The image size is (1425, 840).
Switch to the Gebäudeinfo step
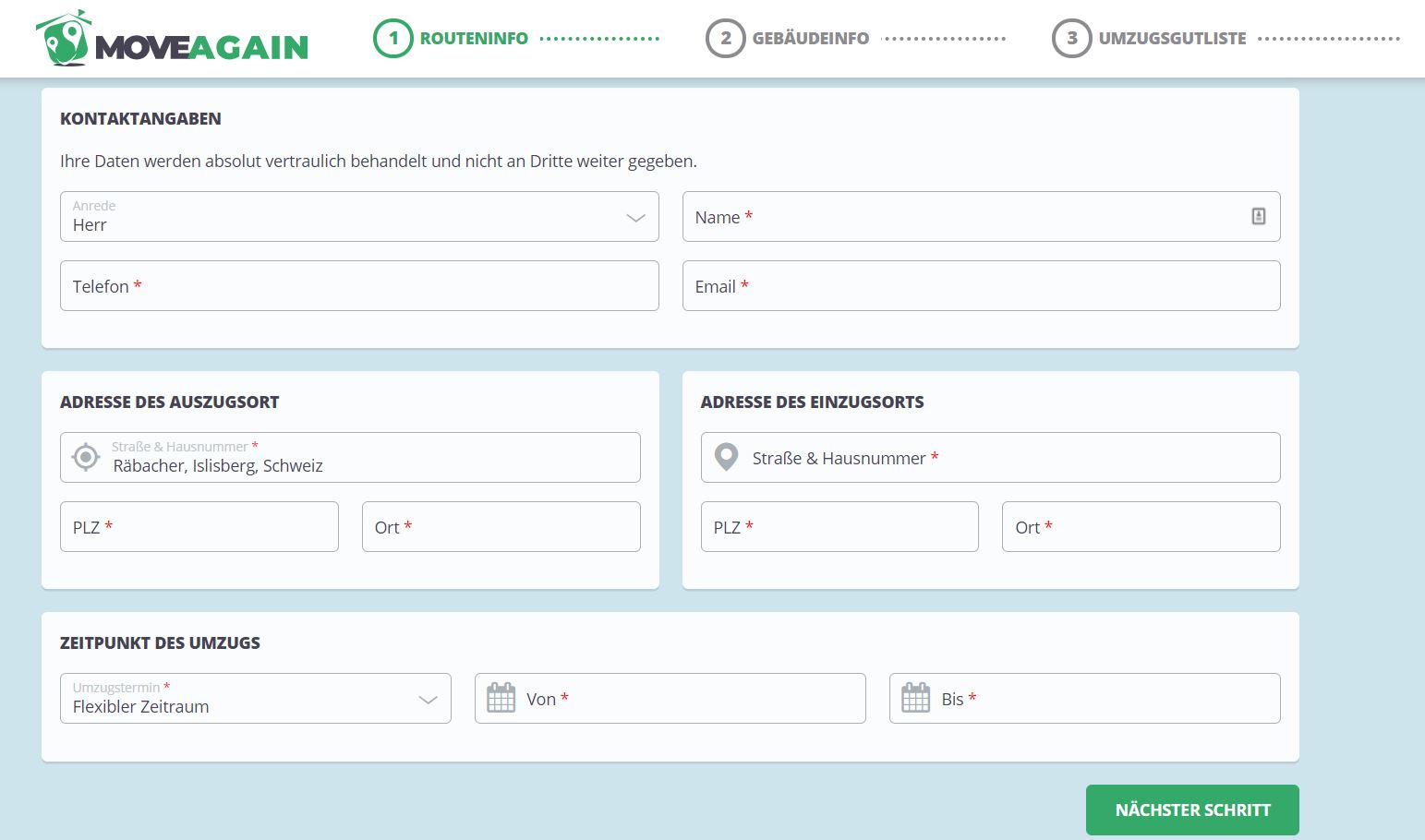[810, 39]
